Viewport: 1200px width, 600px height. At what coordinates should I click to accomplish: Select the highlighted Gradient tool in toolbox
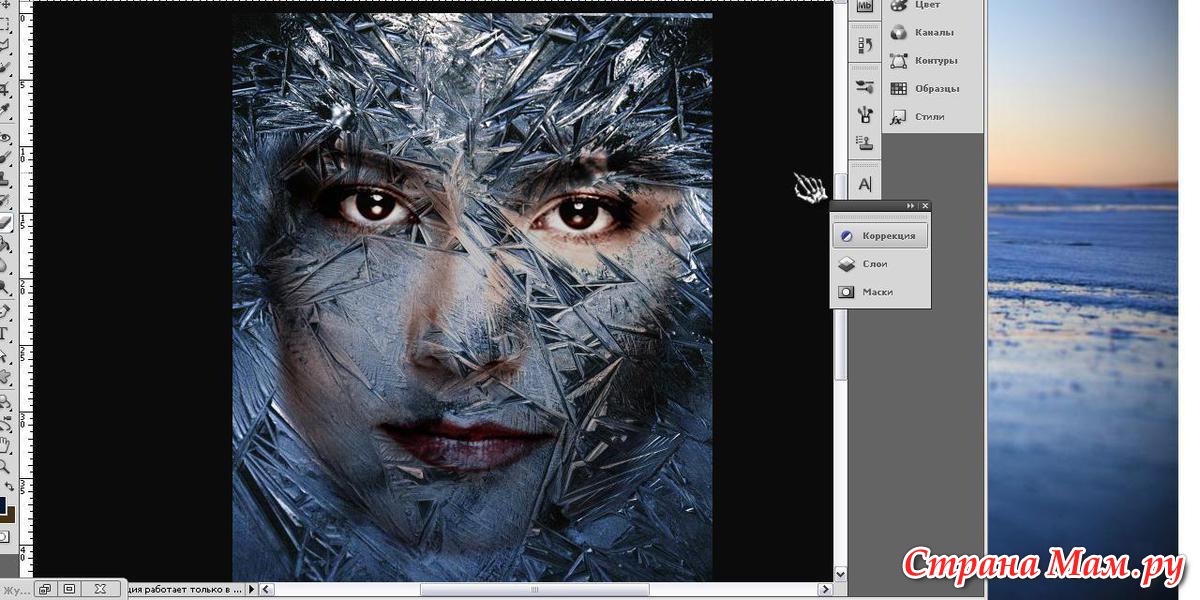coord(5,223)
